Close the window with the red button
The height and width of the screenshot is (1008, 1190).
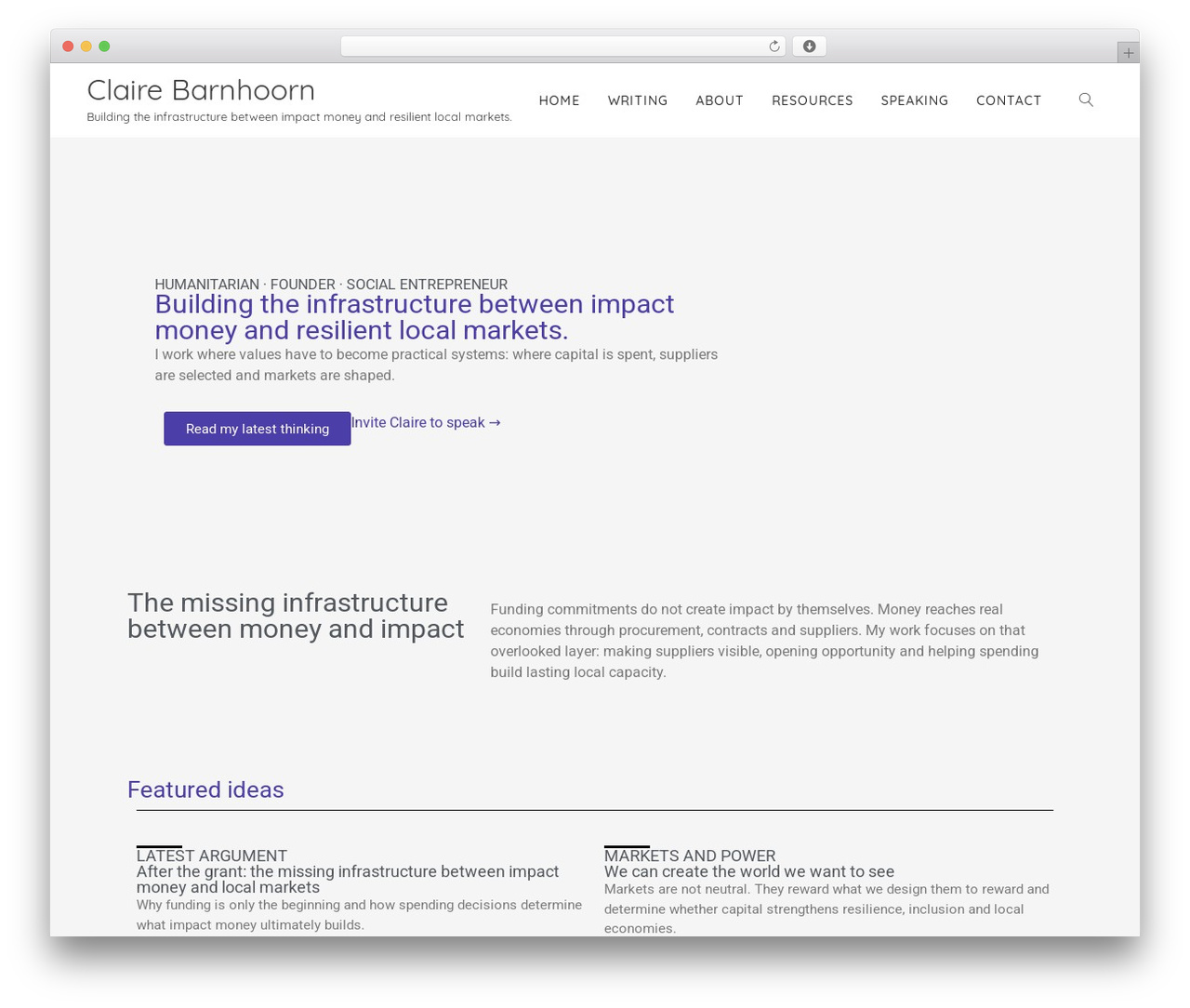point(68,46)
